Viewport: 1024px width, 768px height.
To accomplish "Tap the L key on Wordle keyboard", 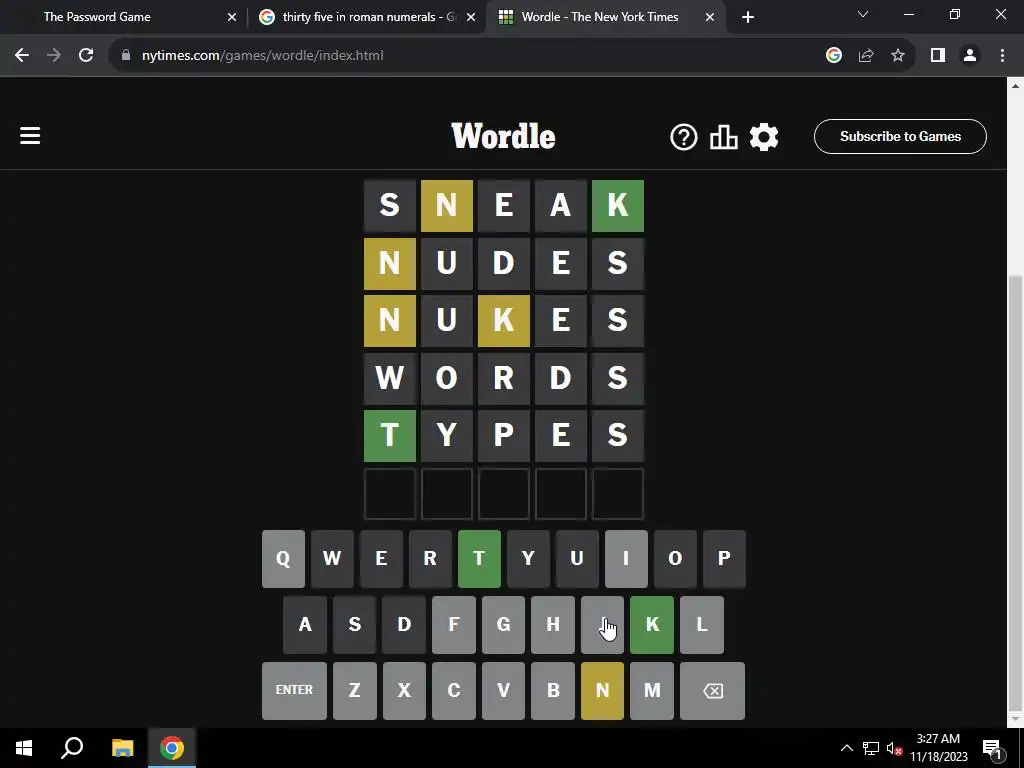I will pyautogui.click(x=702, y=624).
